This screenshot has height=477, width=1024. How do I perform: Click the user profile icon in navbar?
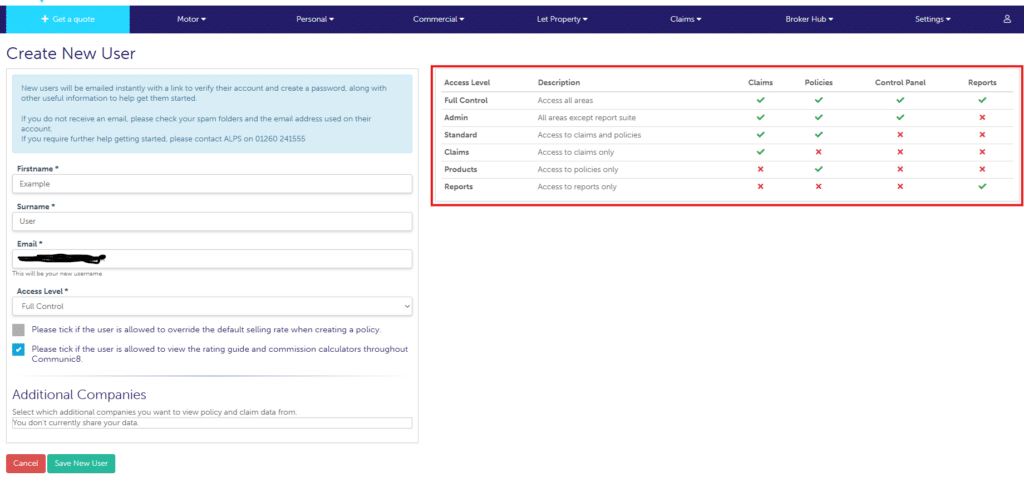coord(1007,19)
